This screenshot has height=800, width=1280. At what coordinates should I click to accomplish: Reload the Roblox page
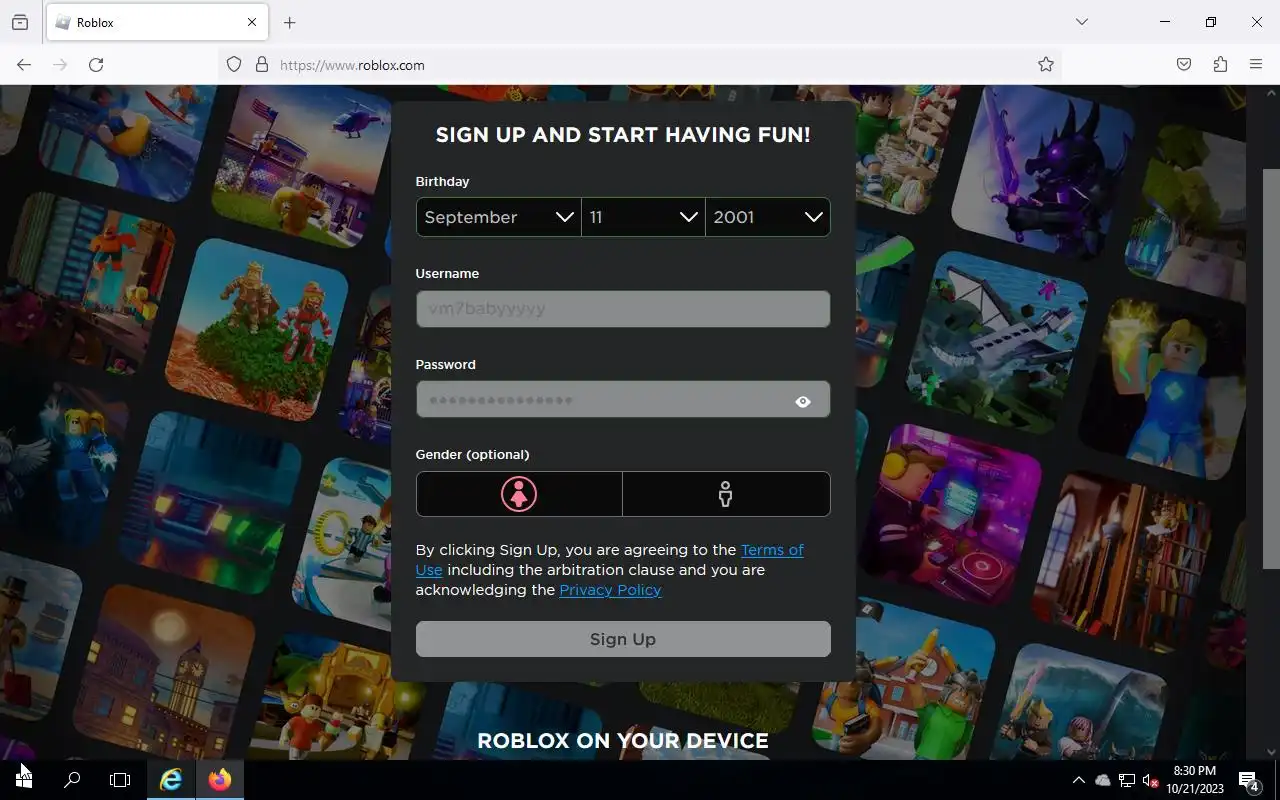click(96, 64)
